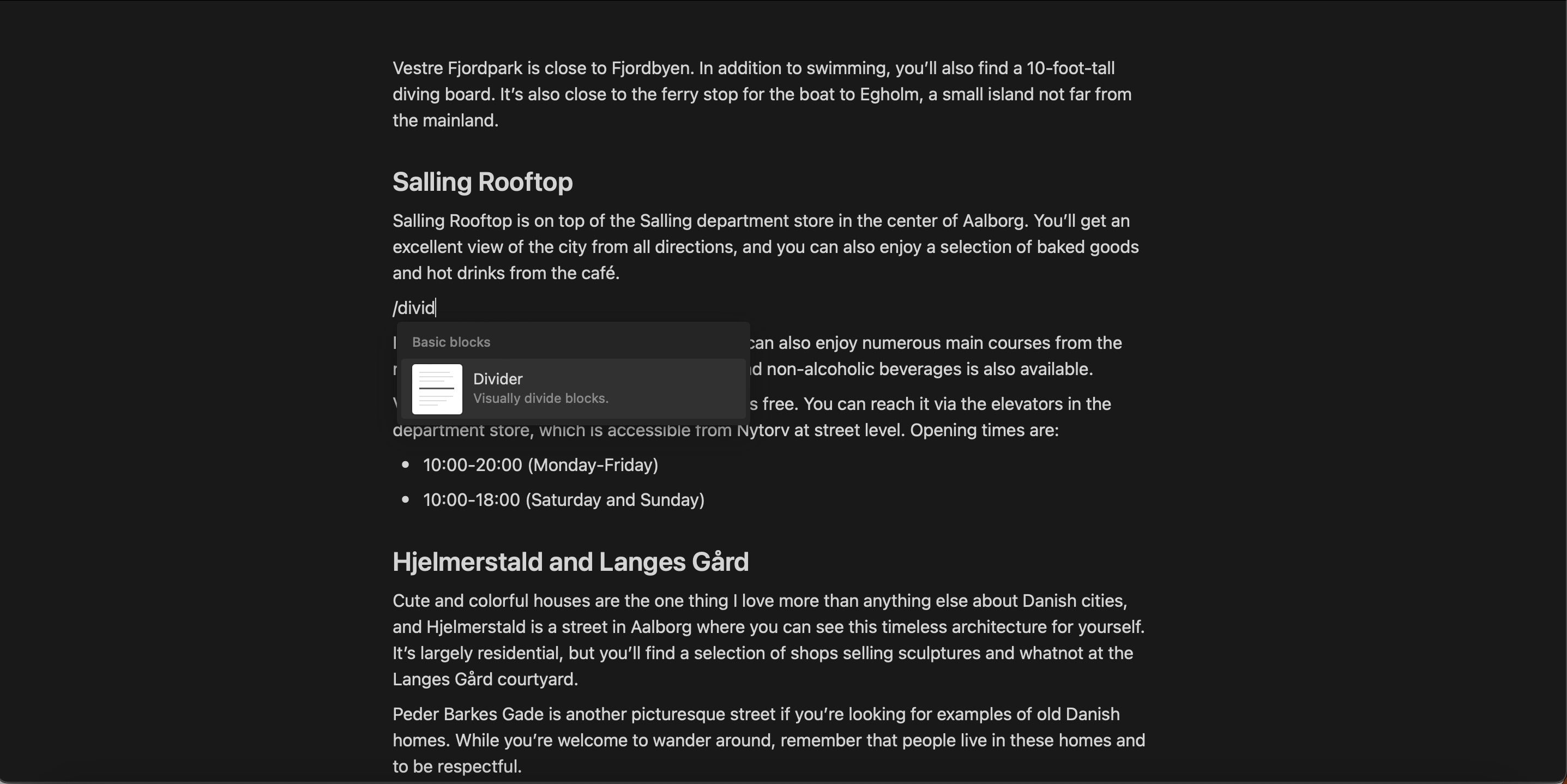Click the "Visually divide blocks." description text
1567x784 pixels.
coord(541,399)
